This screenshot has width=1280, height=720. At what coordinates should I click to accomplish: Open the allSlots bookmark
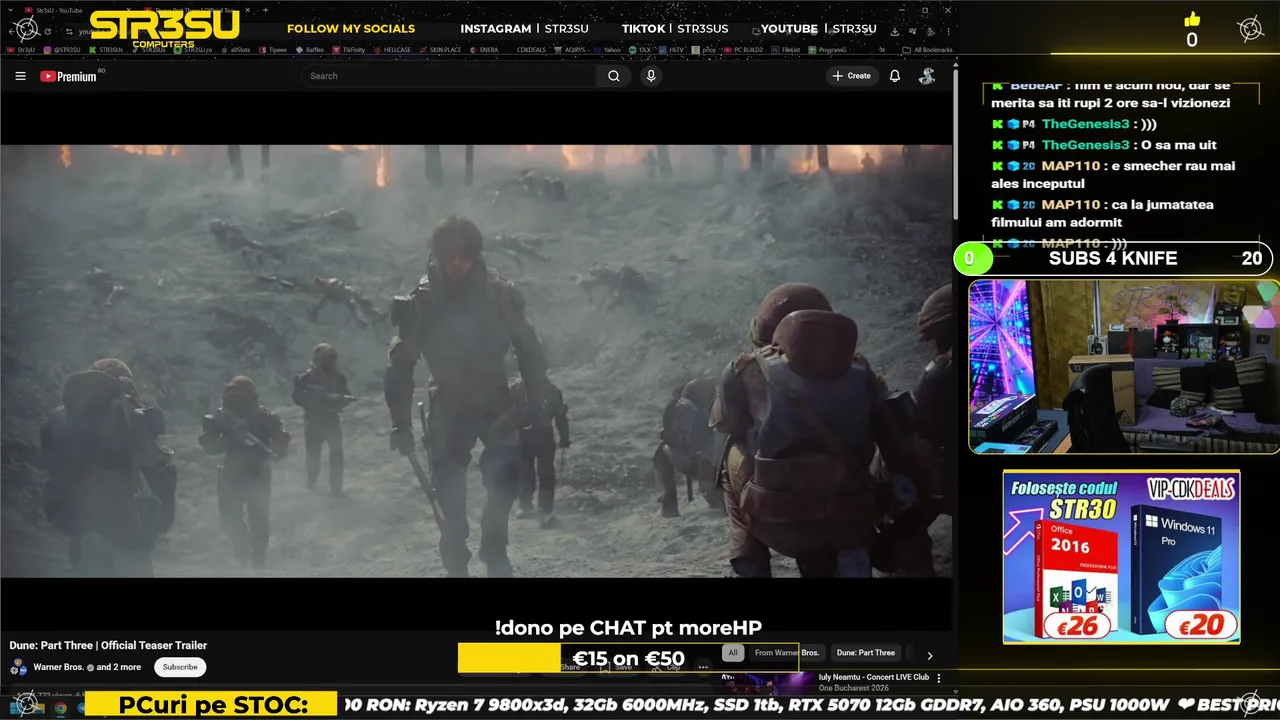(236, 50)
